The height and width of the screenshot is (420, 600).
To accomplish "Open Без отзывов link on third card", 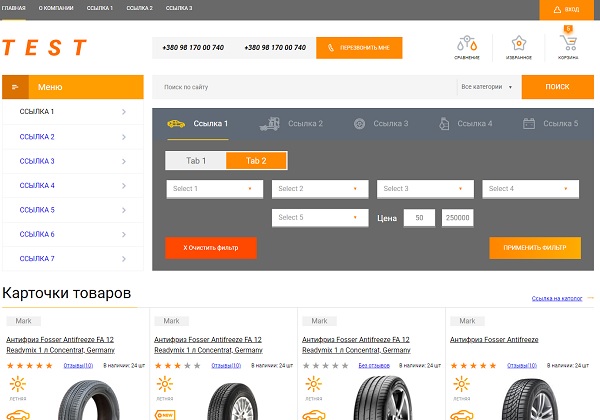I will pyautogui.click(x=374, y=366).
